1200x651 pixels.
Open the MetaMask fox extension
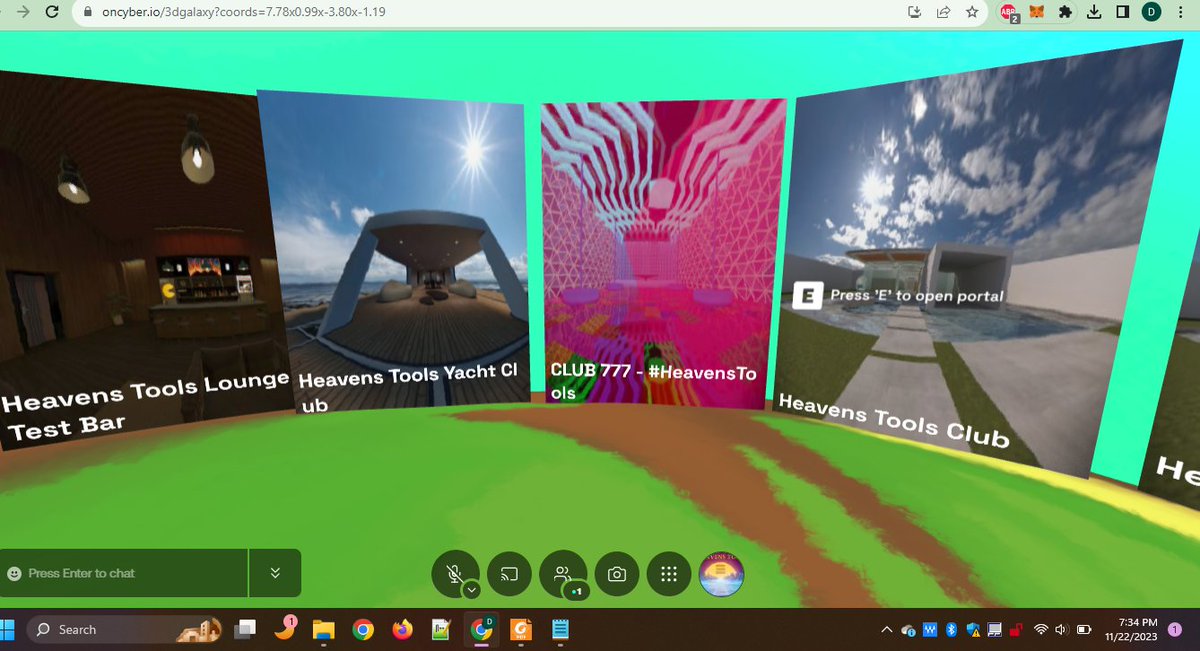1038,12
